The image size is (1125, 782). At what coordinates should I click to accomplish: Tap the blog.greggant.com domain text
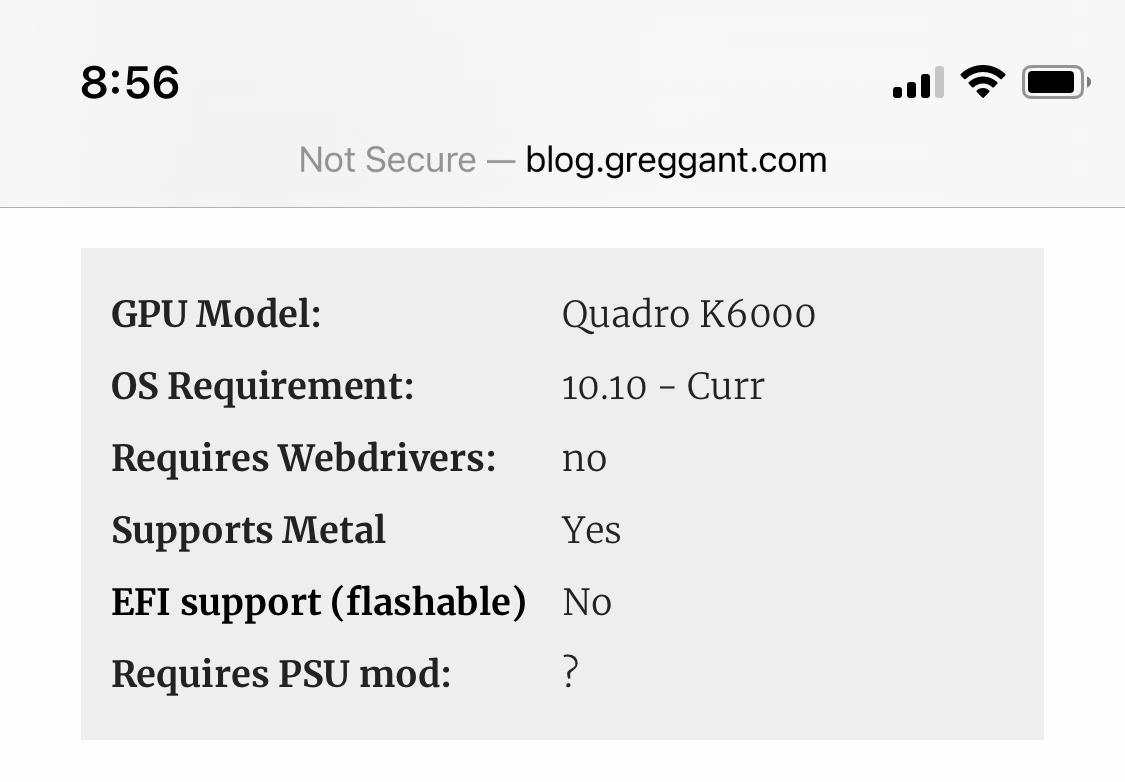click(677, 160)
